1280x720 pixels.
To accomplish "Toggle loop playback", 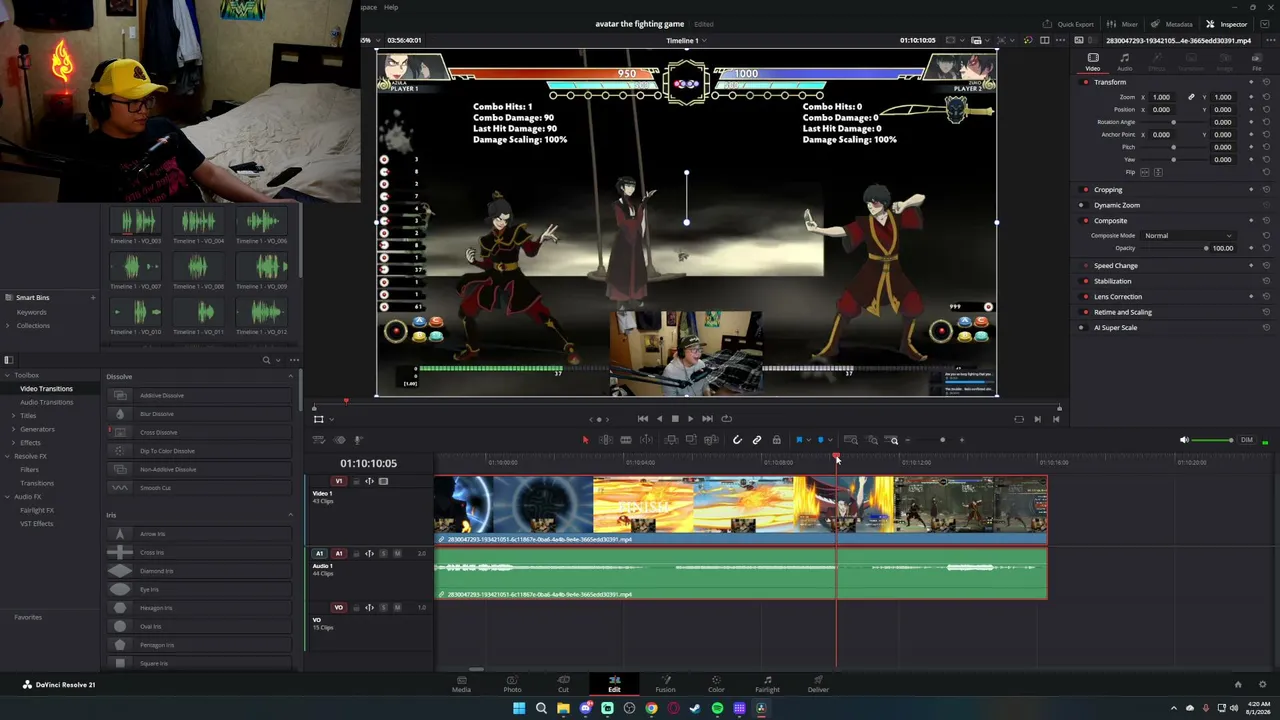I will click(726, 419).
